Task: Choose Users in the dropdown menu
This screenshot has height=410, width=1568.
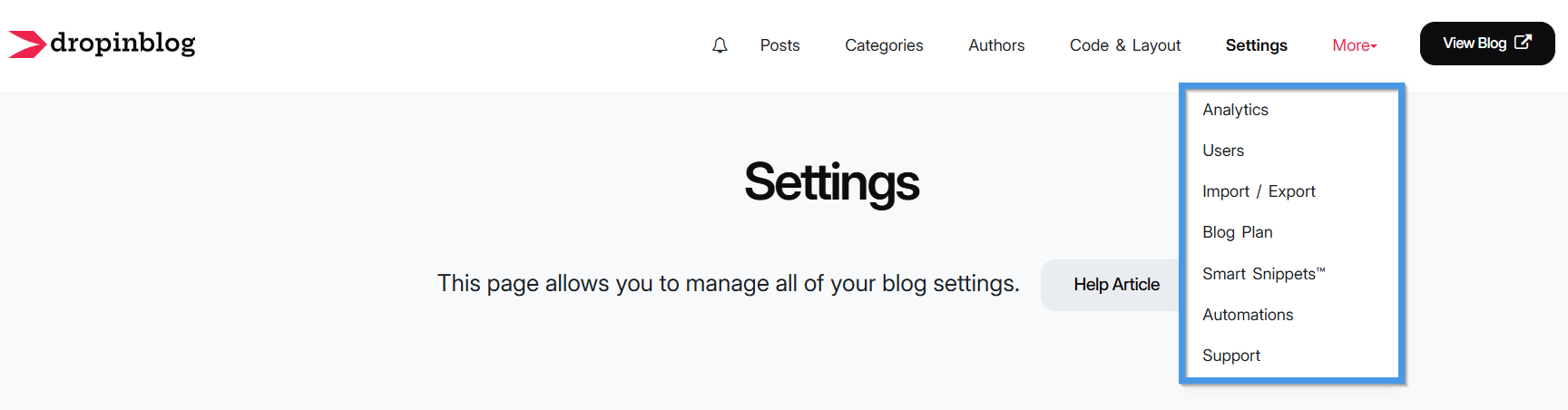Action: (x=1223, y=151)
